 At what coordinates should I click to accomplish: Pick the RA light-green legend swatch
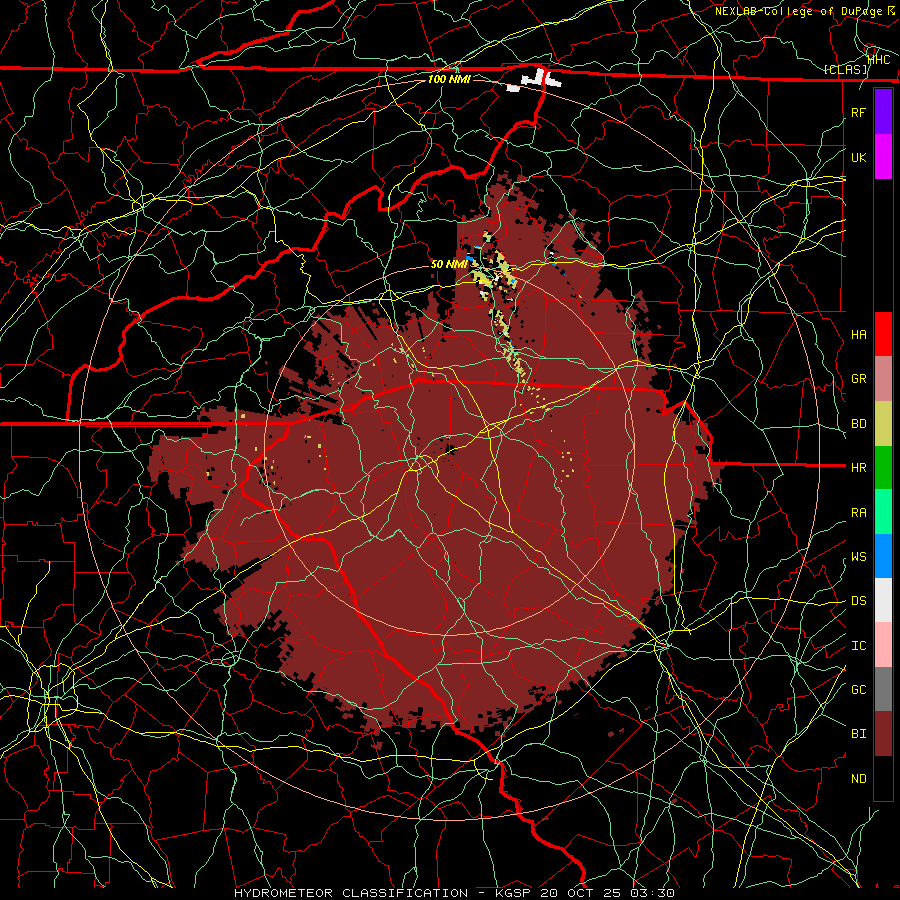click(x=883, y=512)
